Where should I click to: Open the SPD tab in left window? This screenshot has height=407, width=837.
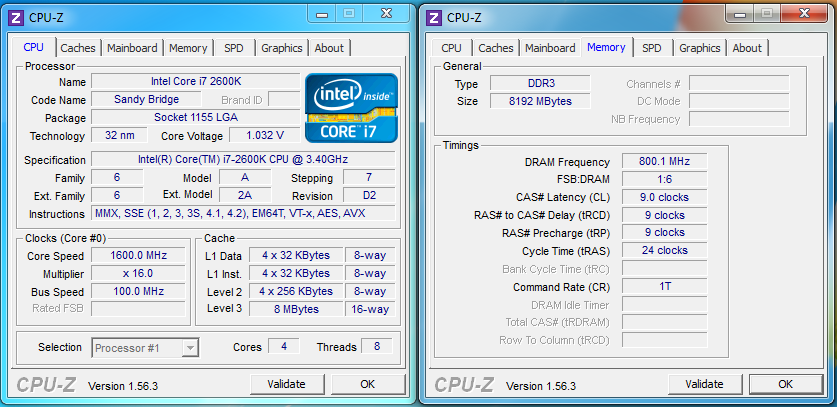pos(233,48)
